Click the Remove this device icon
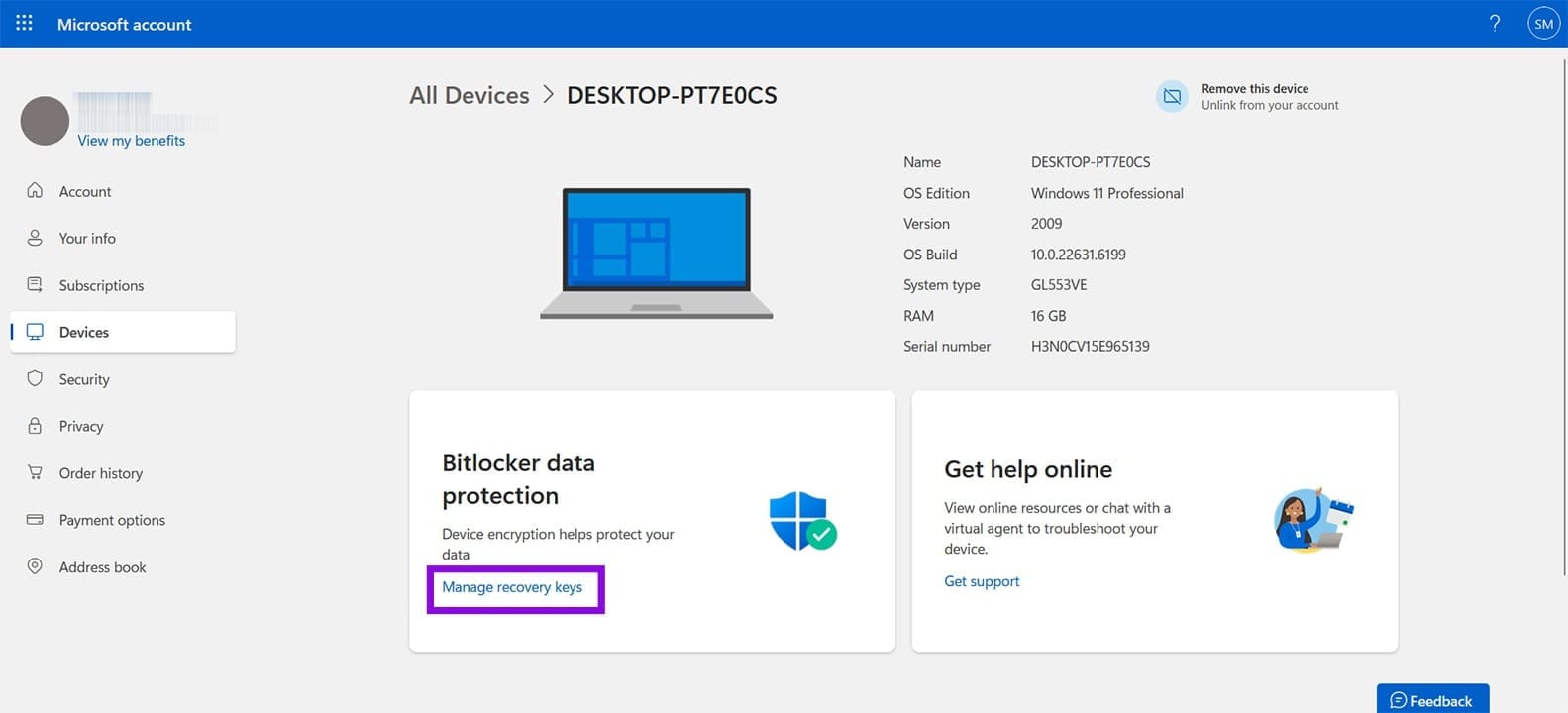This screenshot has width=1568, height=713. [1172, 96]
